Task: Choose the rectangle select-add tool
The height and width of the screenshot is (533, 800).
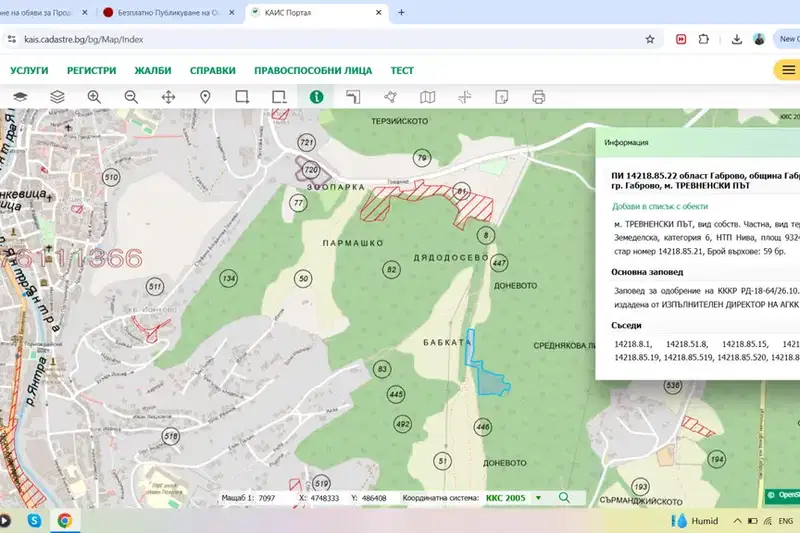Action: coord(242,97)
